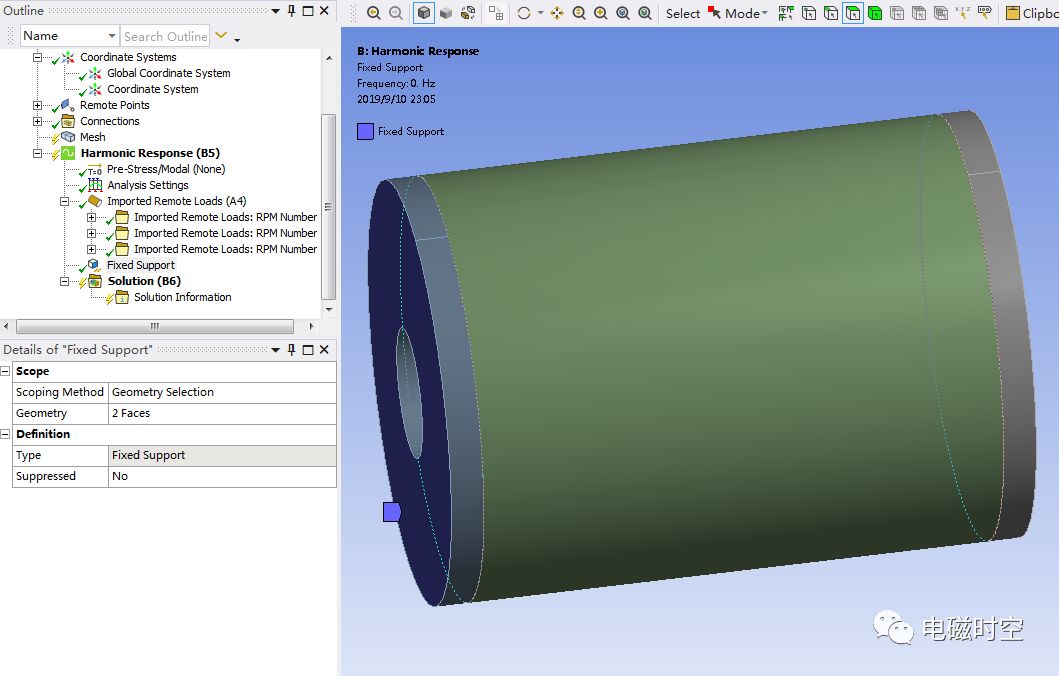The image size is (1059, 676).
Task: Click the Geometry Selection scoping value
Action: pyautogui.click(x=222, y=392)
